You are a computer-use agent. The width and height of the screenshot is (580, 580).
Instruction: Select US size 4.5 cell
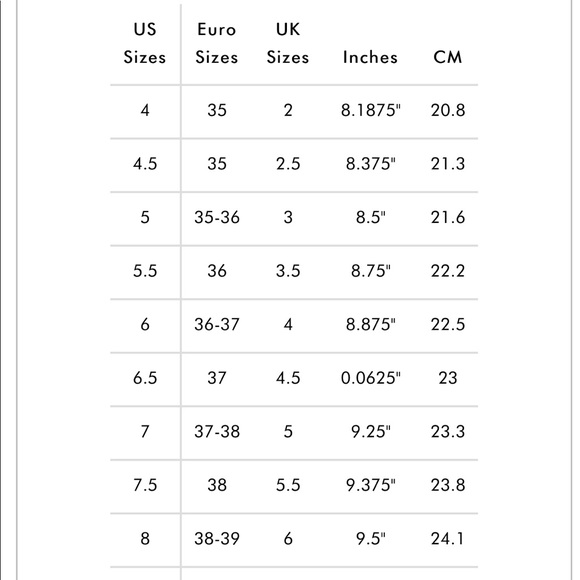tap(145, 164)
